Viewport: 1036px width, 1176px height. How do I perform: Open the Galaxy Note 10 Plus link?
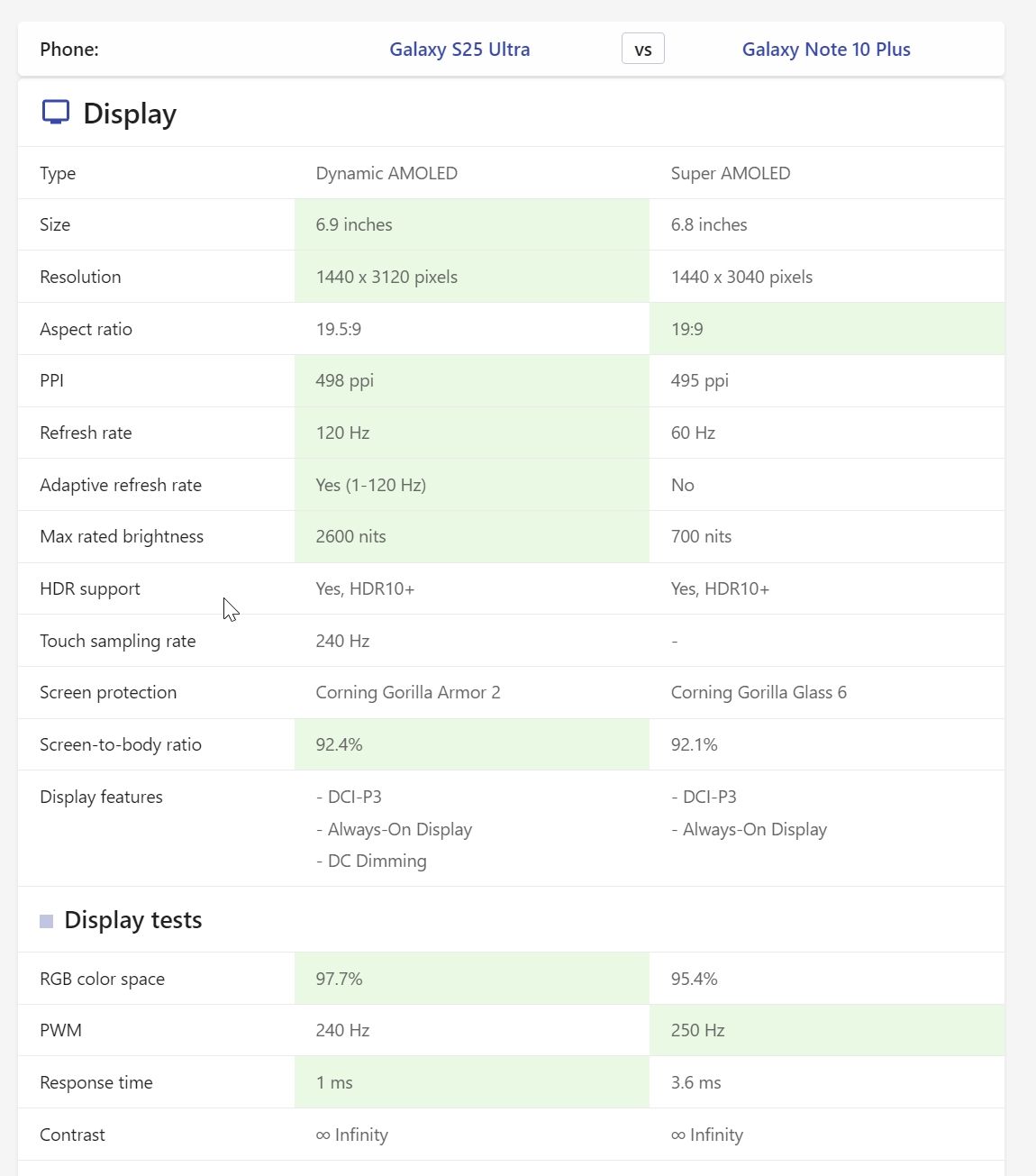[826, 50]
